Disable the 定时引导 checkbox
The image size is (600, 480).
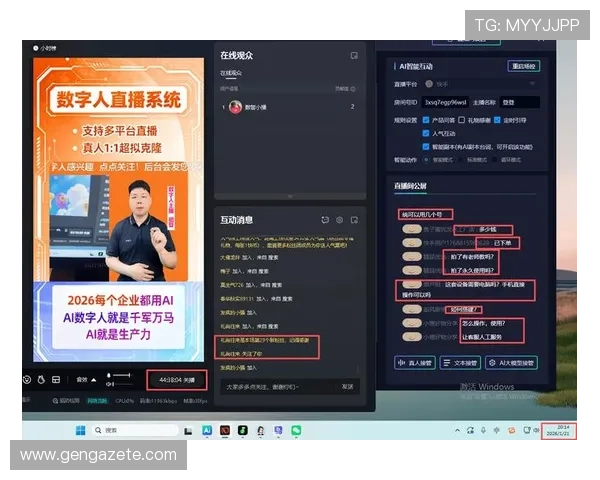[x=497, y=120]
